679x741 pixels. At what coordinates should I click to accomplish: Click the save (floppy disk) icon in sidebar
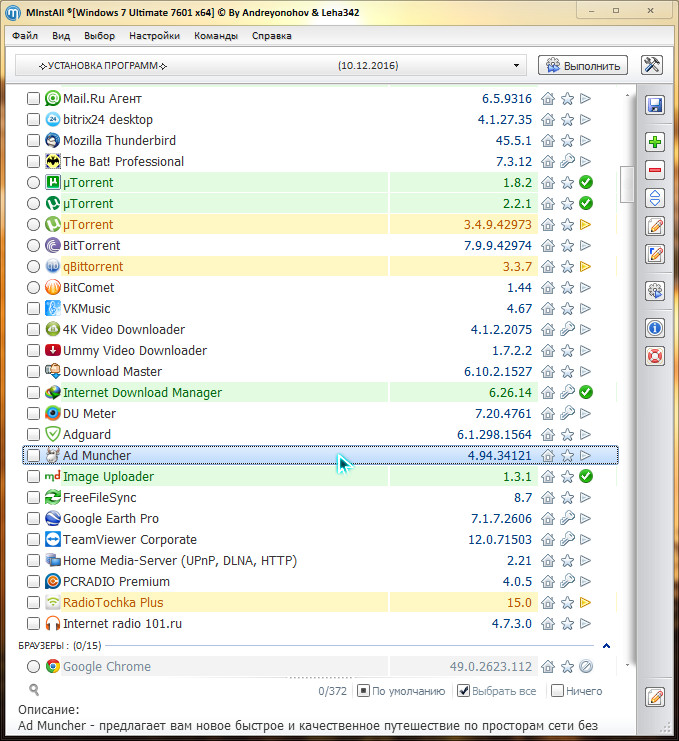[655, 105]
